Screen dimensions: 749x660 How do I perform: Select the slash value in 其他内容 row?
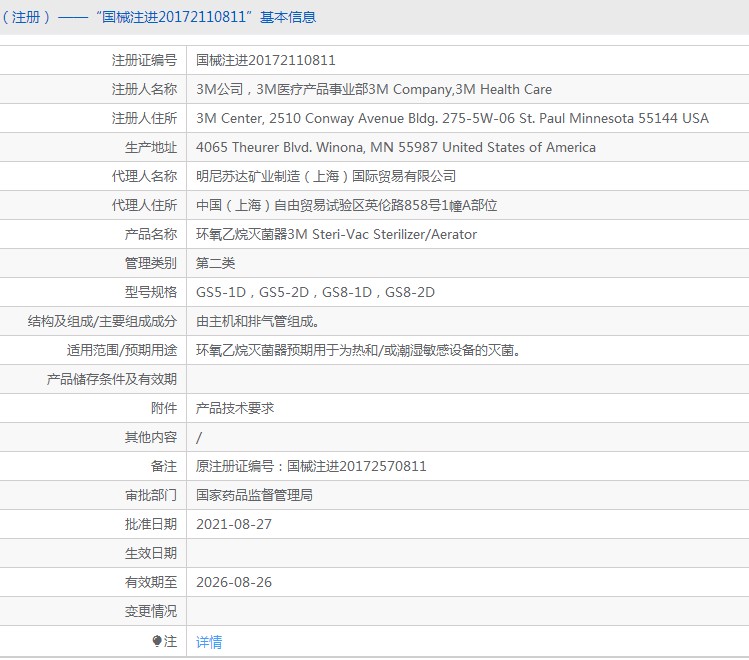(199, 437)
